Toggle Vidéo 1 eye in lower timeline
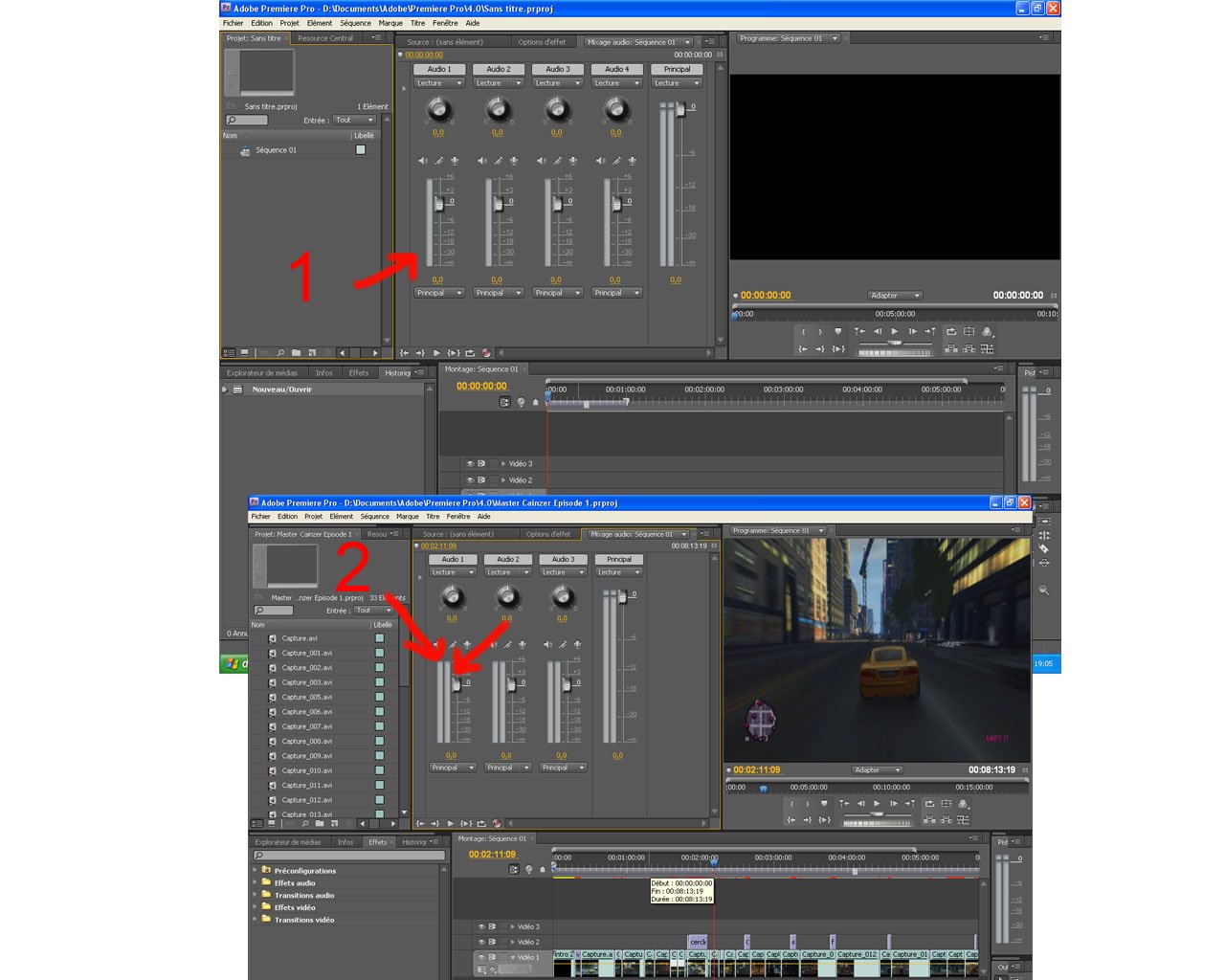The image size is (1225, 980). [x=481, y=957]
